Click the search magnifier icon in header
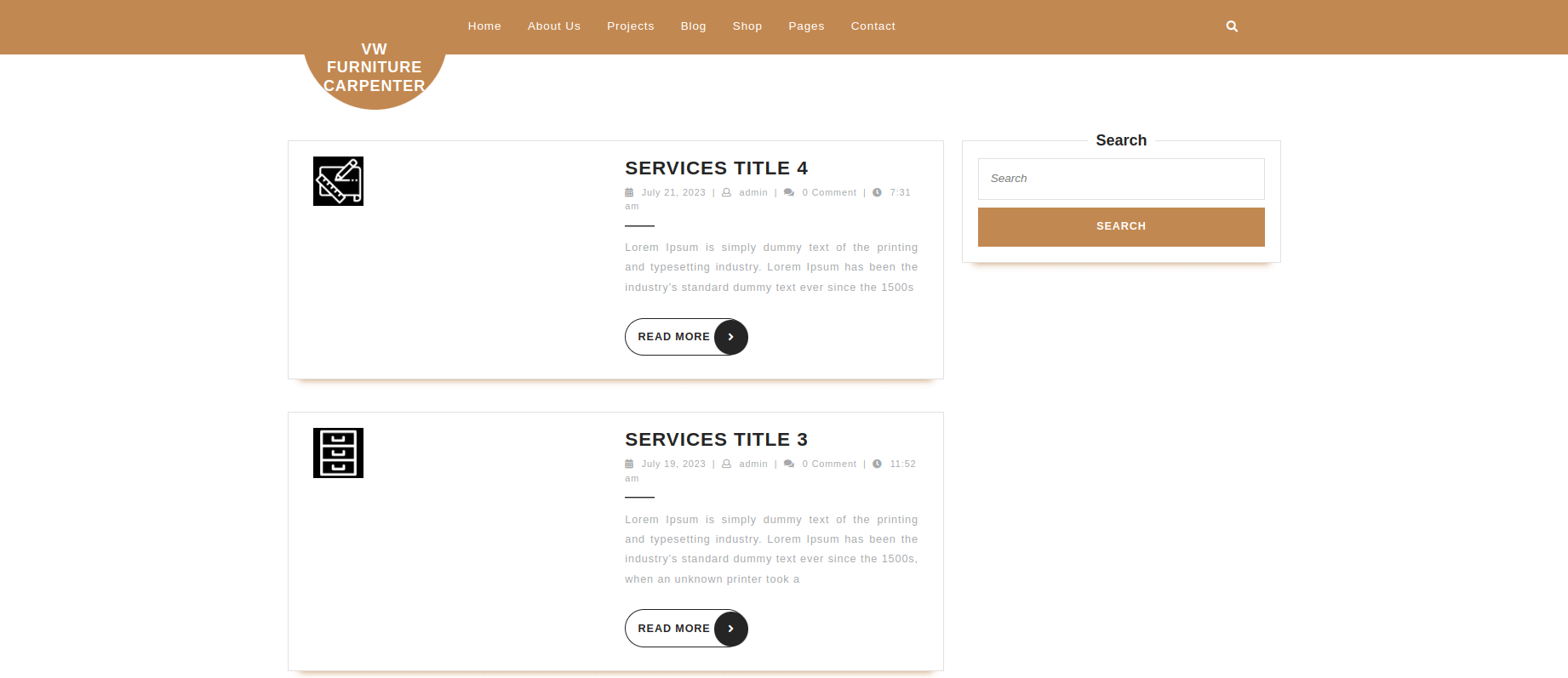This screenshot has height=678, width=1568. (1231, 26)
